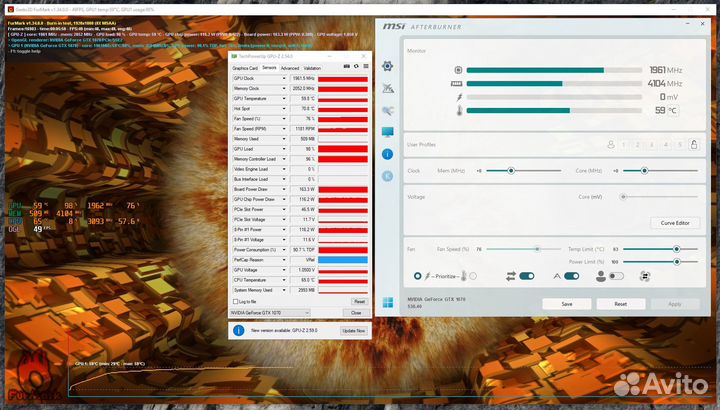Click the profile lock icon
Viewport: 720px width, 410px height.
point(694,145)
